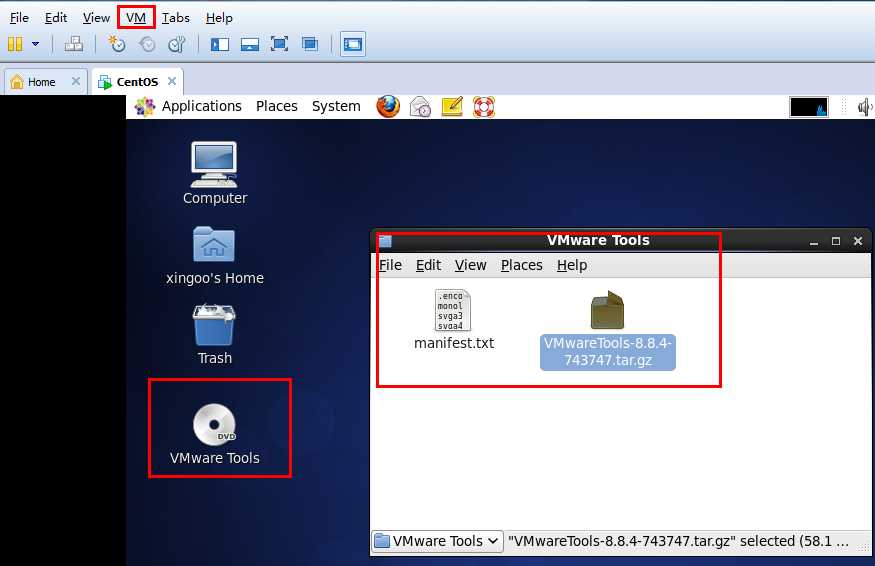Screen dimensions: 875x566
Task: Open File menu in VMware Tools window
Action: coord(390,265)
